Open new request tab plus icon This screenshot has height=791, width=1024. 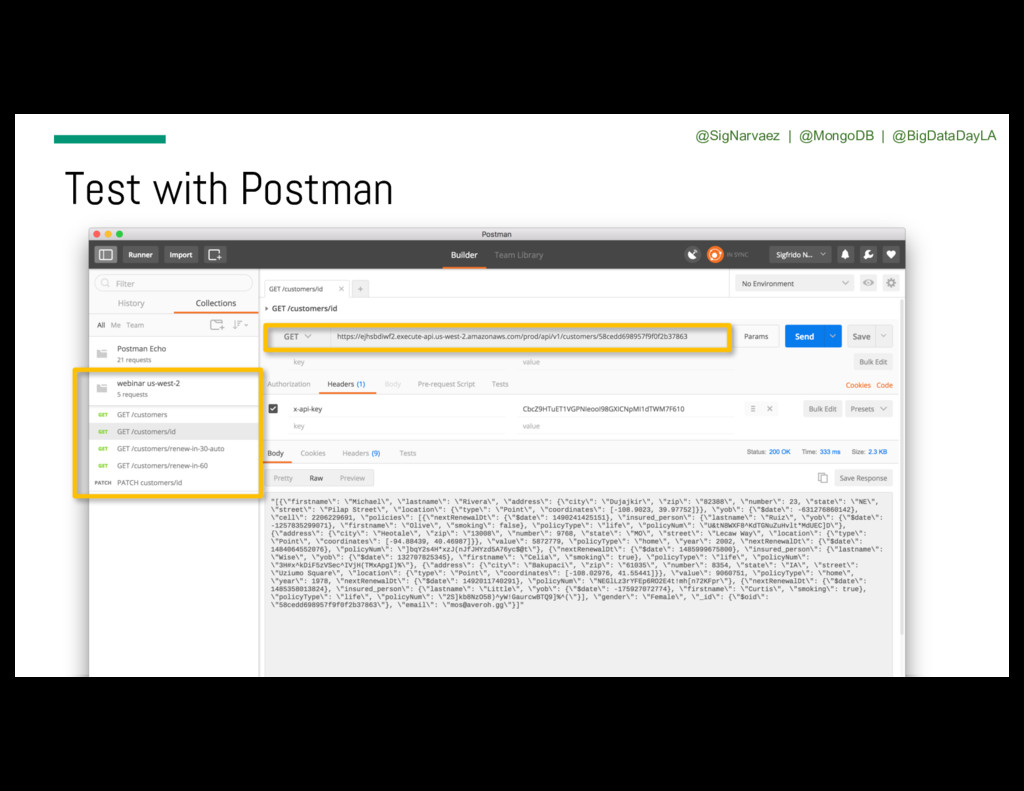click(x=360, y=289)
